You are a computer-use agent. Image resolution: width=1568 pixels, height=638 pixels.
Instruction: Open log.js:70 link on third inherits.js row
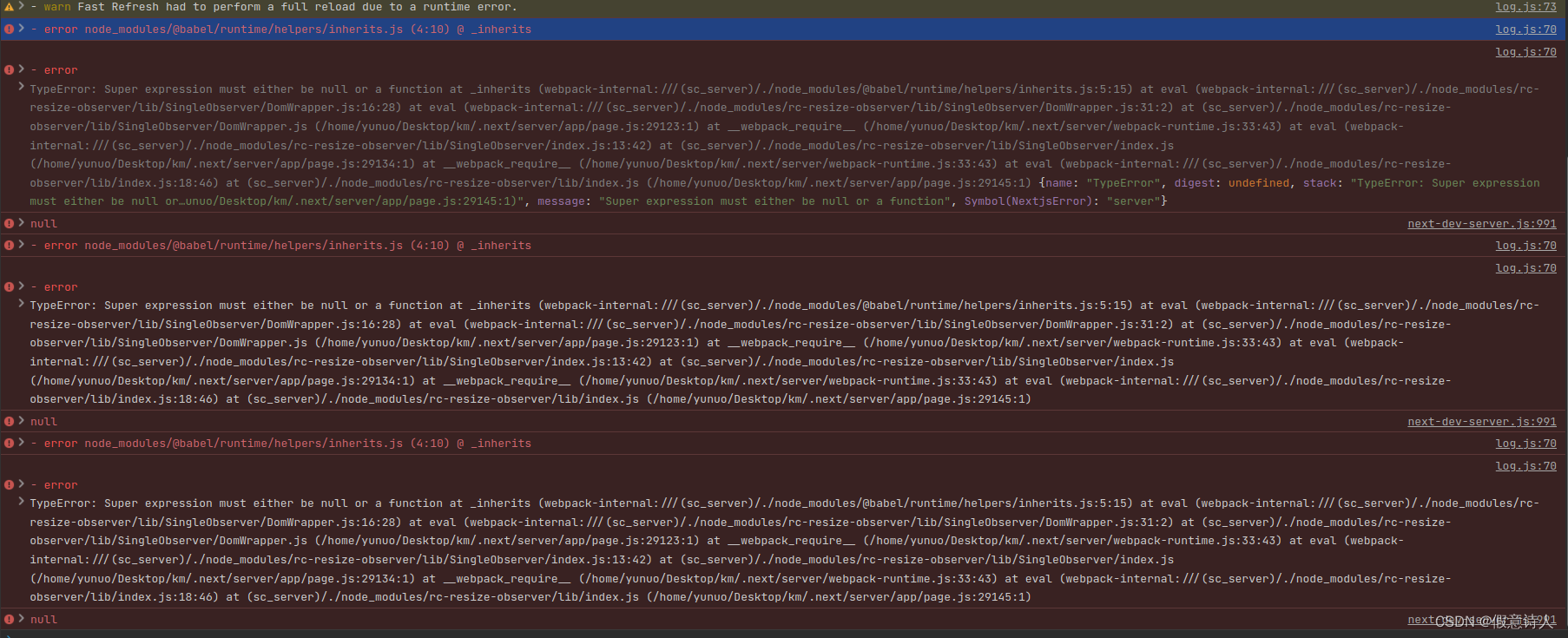[x=1525, y=444]
